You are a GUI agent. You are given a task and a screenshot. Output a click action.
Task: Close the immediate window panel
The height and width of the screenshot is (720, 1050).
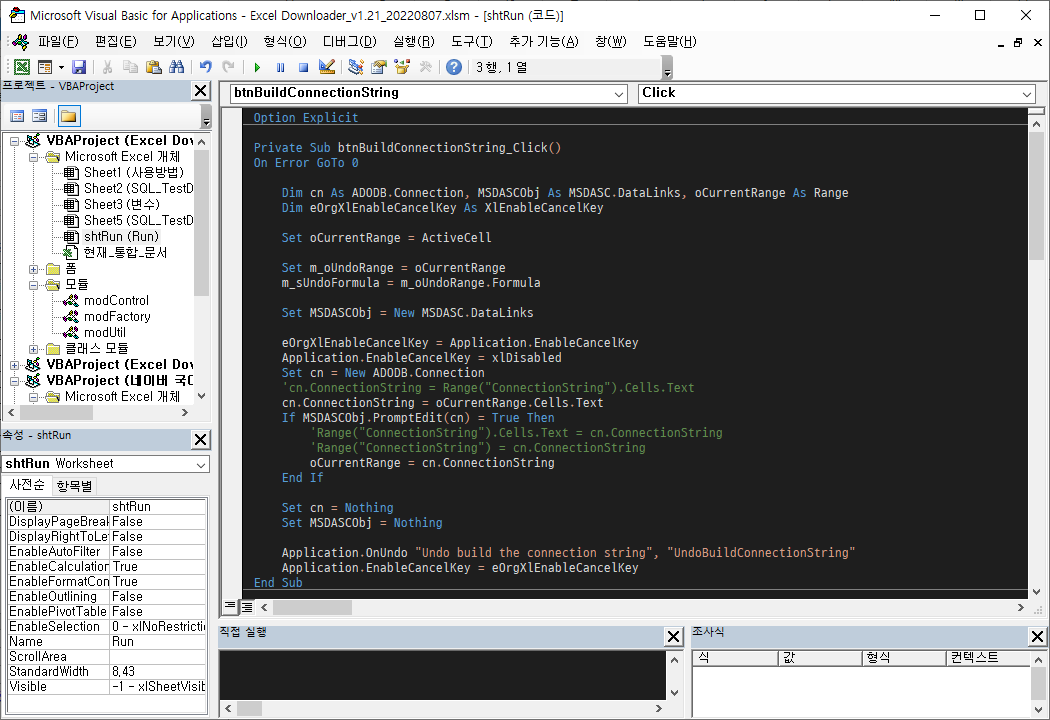click(674, 636)
